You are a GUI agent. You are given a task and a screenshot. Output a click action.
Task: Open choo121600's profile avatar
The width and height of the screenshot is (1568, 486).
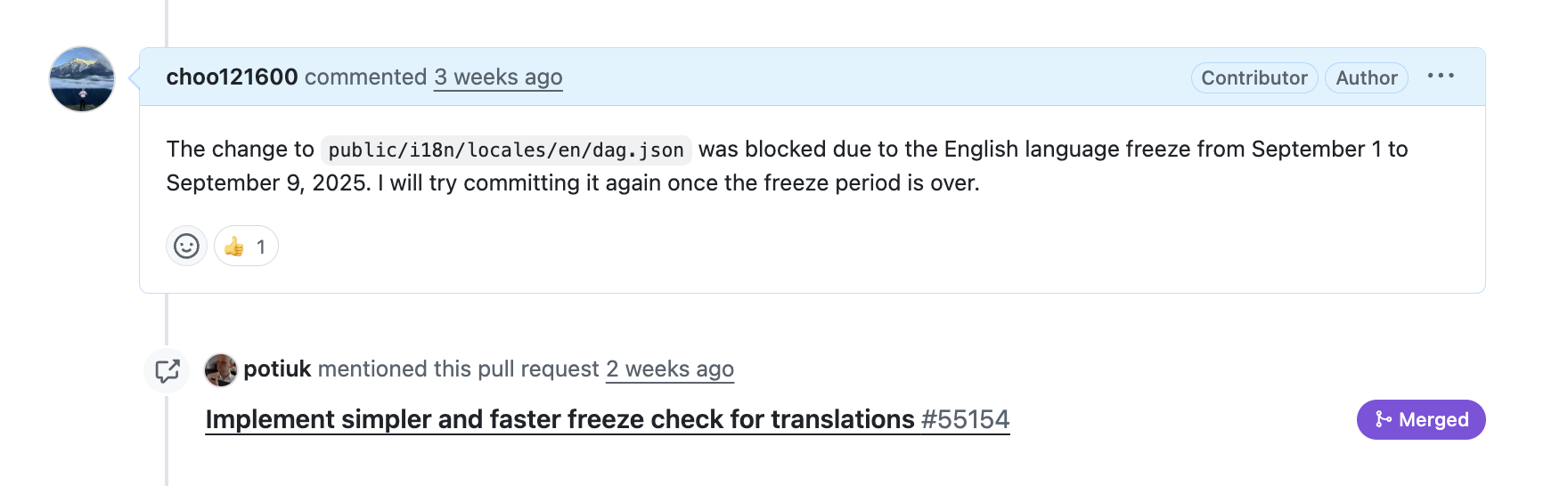(82, 79)
